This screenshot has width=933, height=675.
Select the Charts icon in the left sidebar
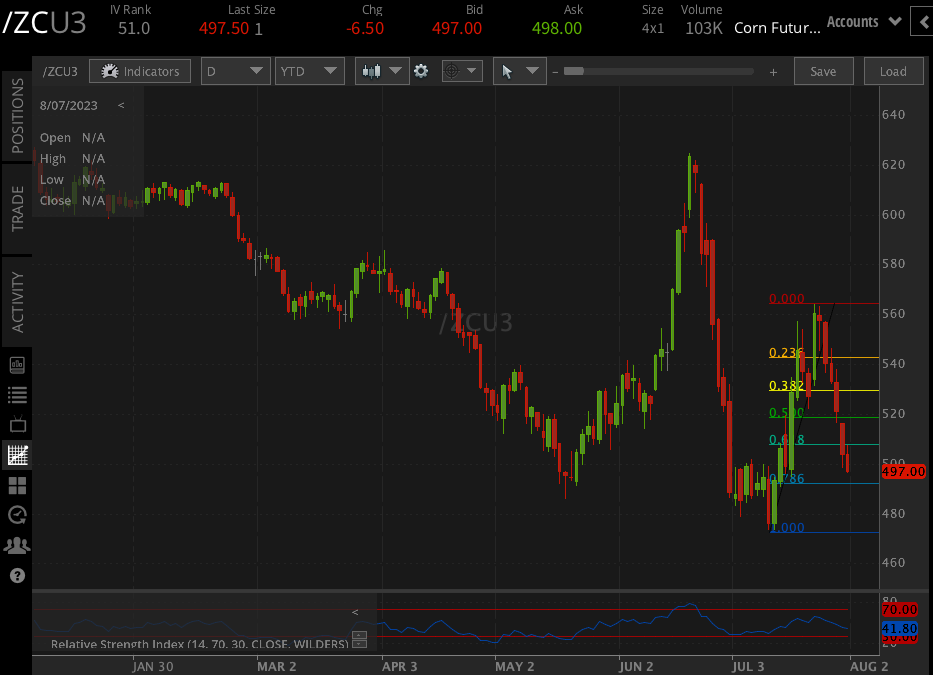click(16, 455)
